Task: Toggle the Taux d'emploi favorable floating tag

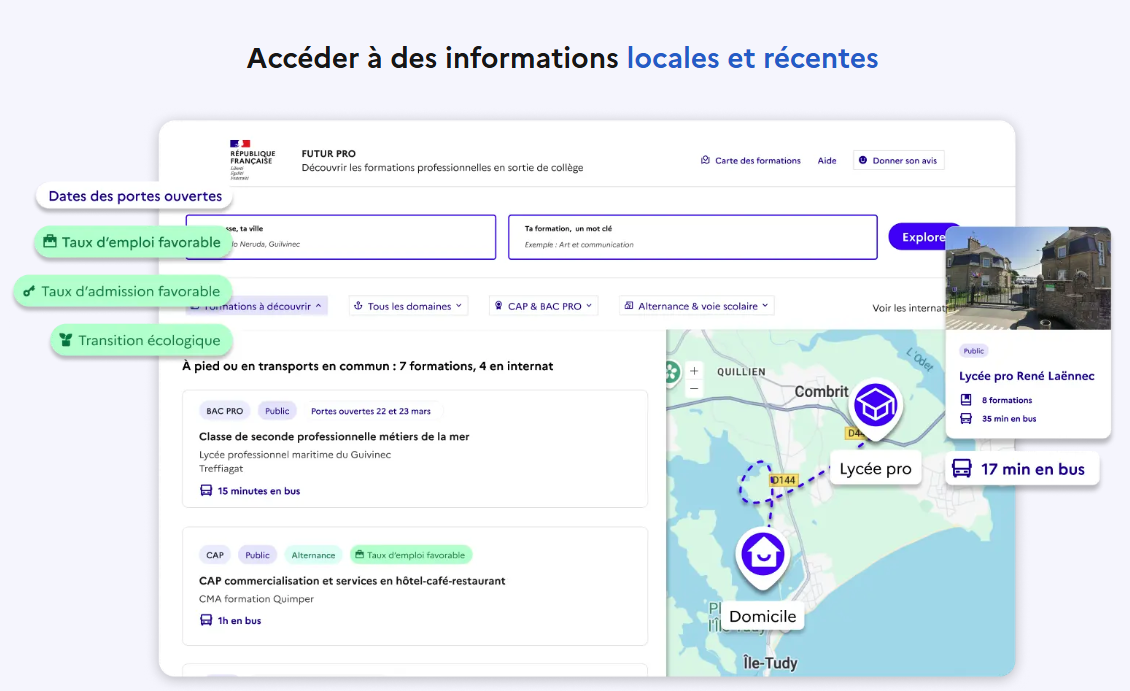Action: pos(133,242)
